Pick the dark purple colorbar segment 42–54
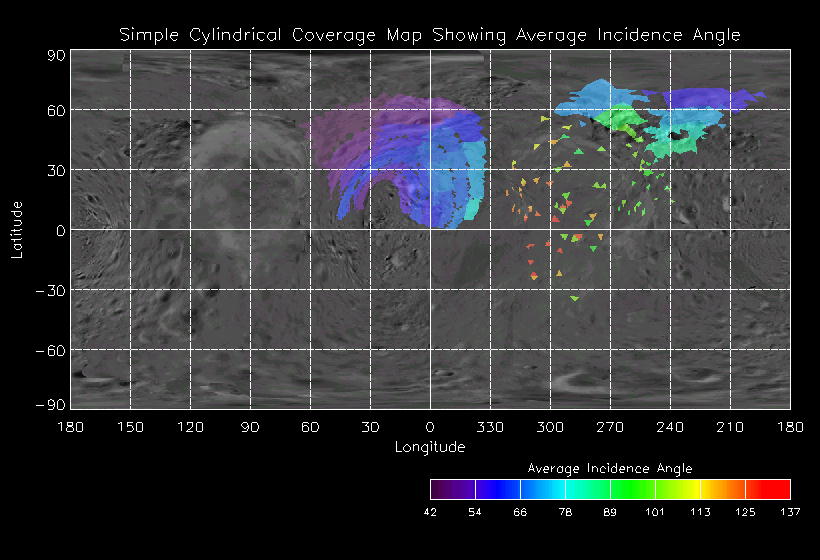Viewport: 820px width, 560px height. pyautogui.click(x=453, y=489)
